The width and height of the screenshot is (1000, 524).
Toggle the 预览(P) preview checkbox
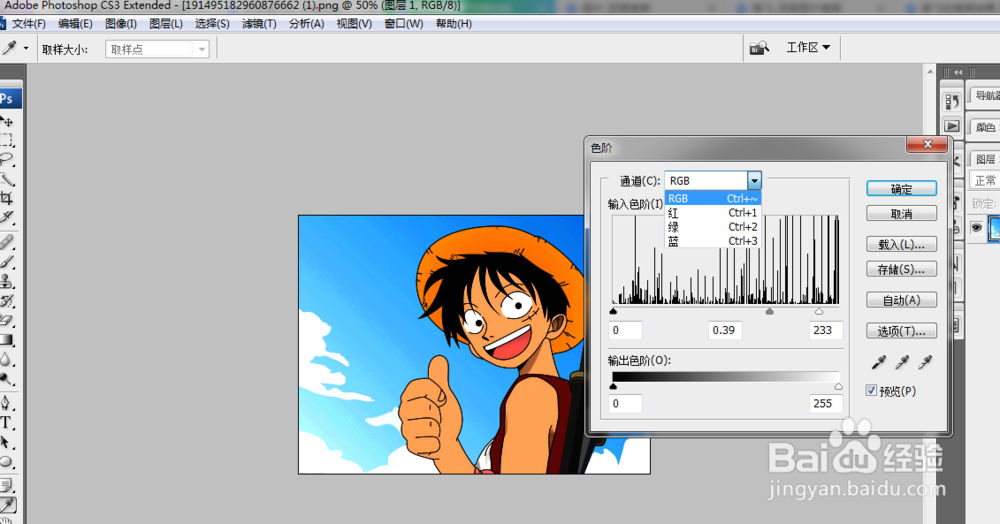(871, 390)
